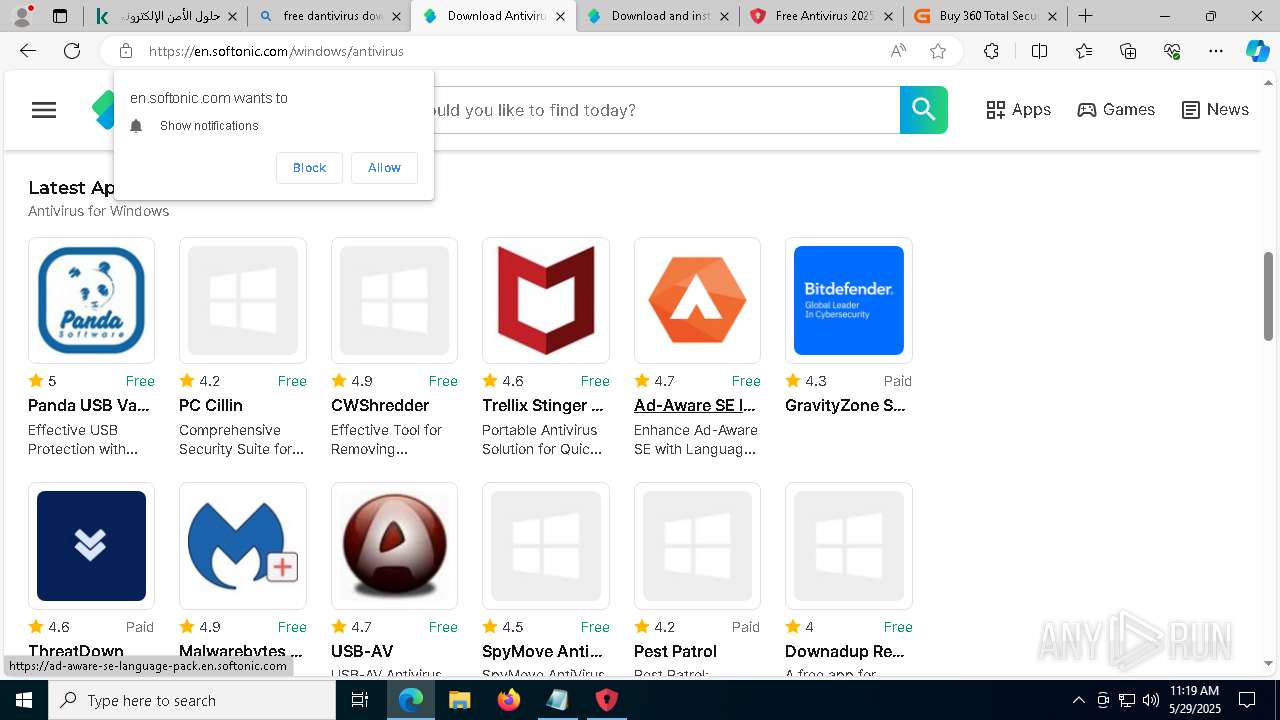The height and width of the screenshot is (720, 1280).
Task: Click the site search input field
Action: (666, 110)
